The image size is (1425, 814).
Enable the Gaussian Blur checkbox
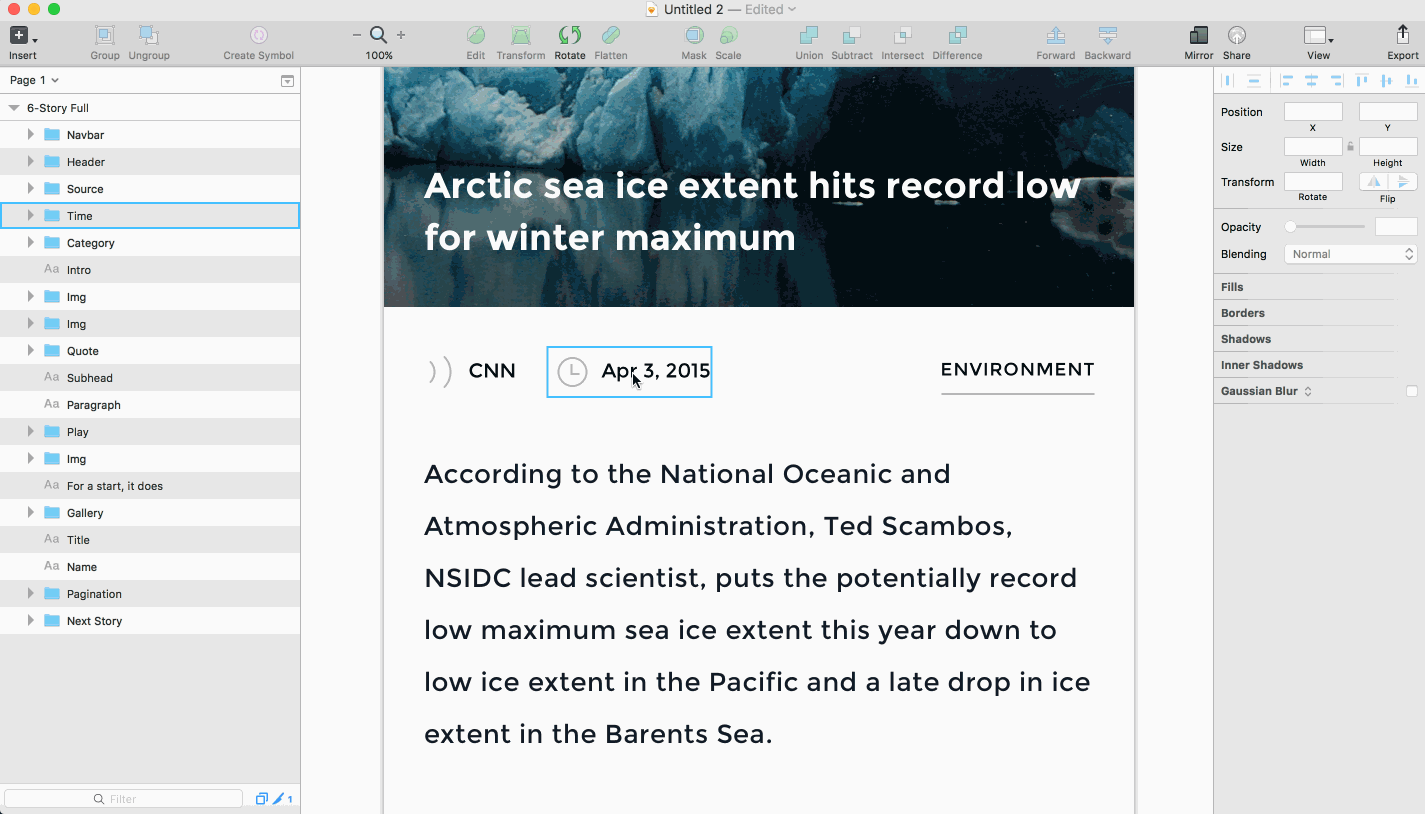pyautogui.click(x=1412, y=391)
